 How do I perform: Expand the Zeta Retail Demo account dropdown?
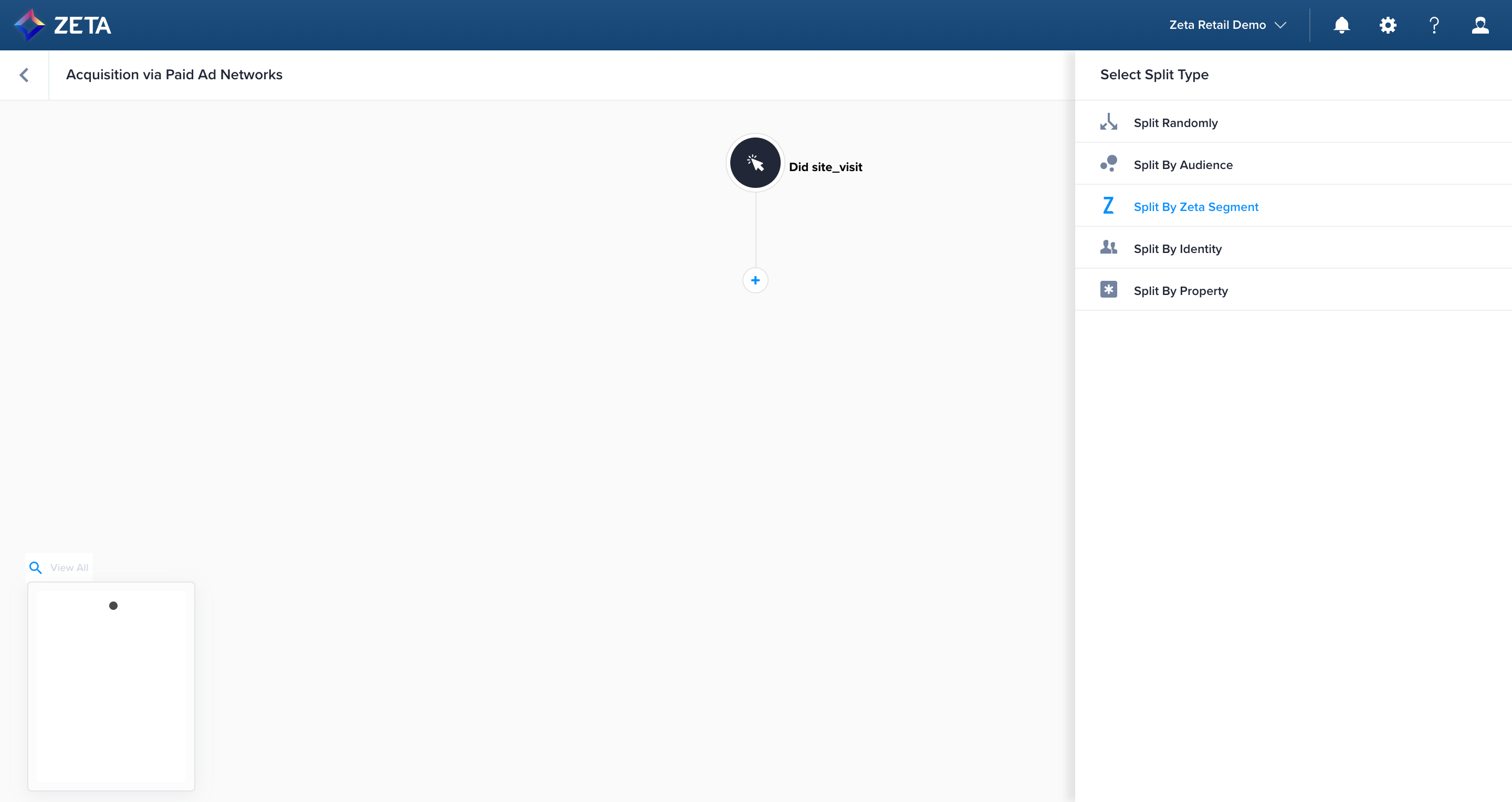point(1227,25)
